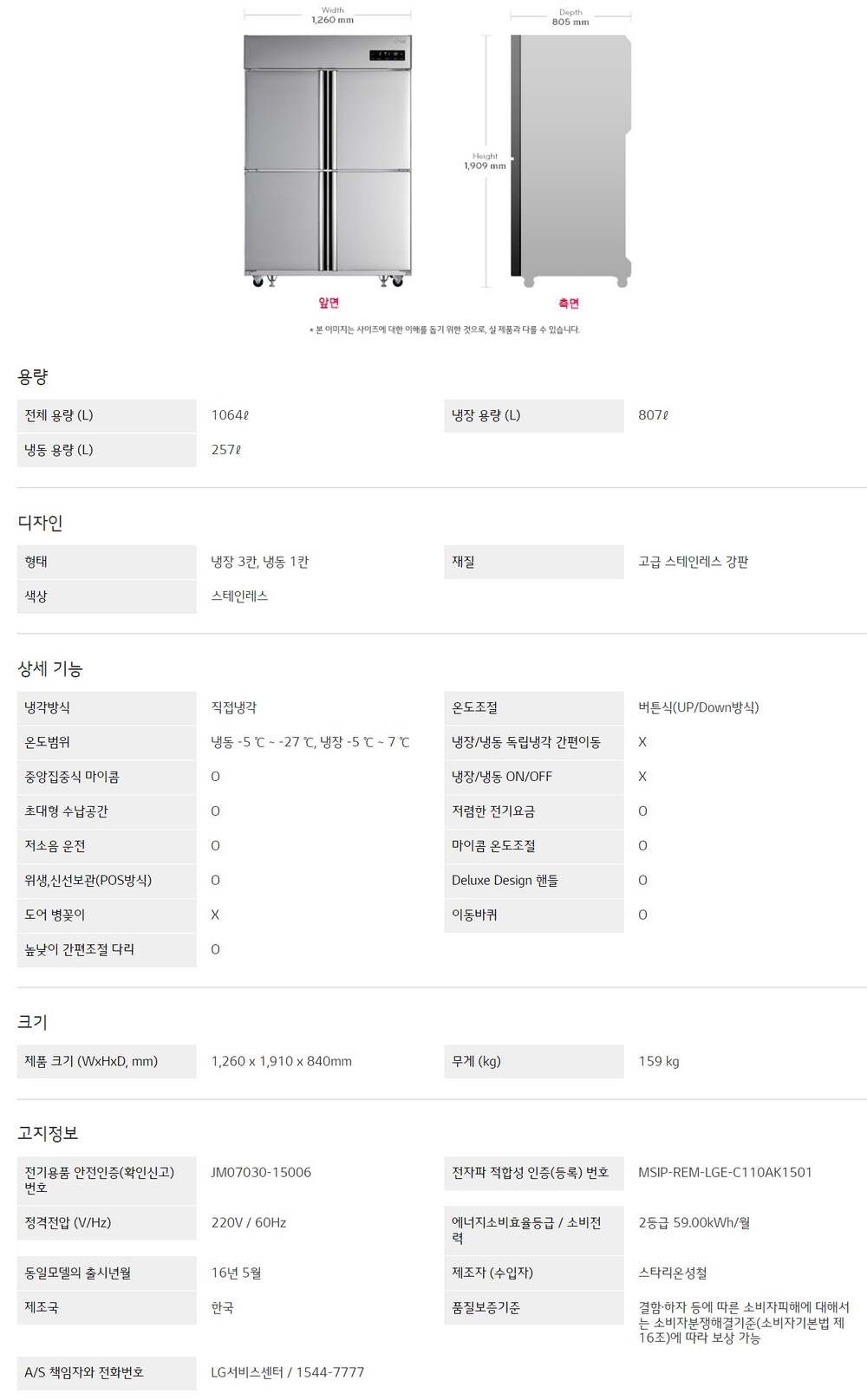Click the 159 kg weight value
Image resolution: width=867 pixels, height=1400 pixels.
(x=659, y=1061)
